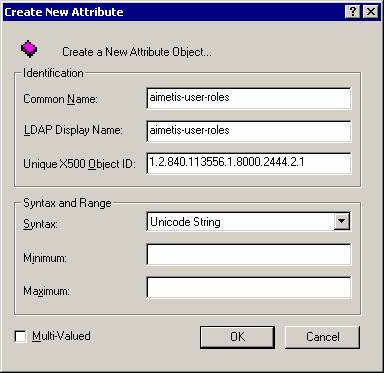Open the Syntax dropdown arrow

pos(342,221)
